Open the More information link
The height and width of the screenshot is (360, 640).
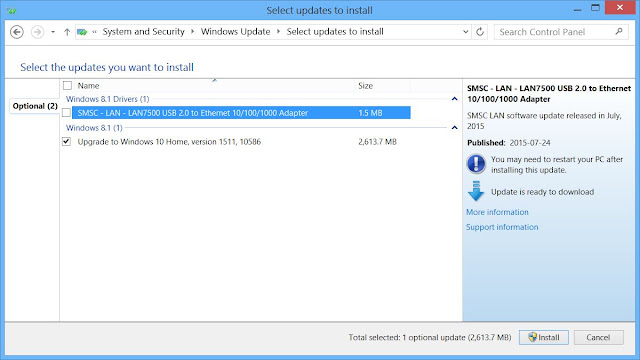click(x=497, y=212)
